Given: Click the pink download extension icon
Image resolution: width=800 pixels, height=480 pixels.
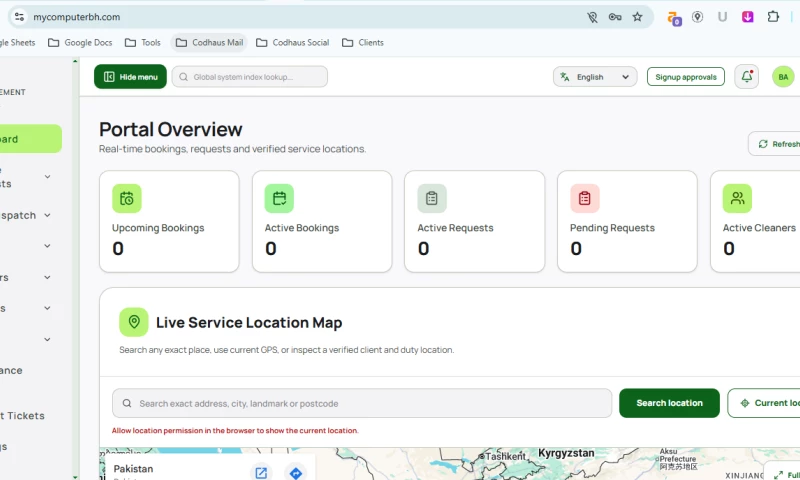Looking at the screenshot, I should click(x=747, y=17).
